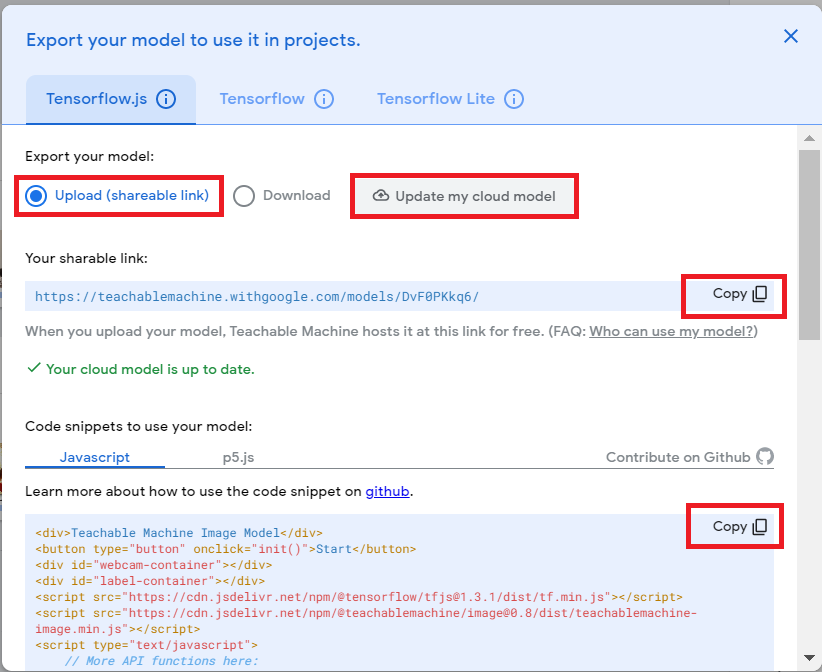Close the export dialog with the X
Image resolution: width=822 pixels, height=672 pixels.
[791, 36]
